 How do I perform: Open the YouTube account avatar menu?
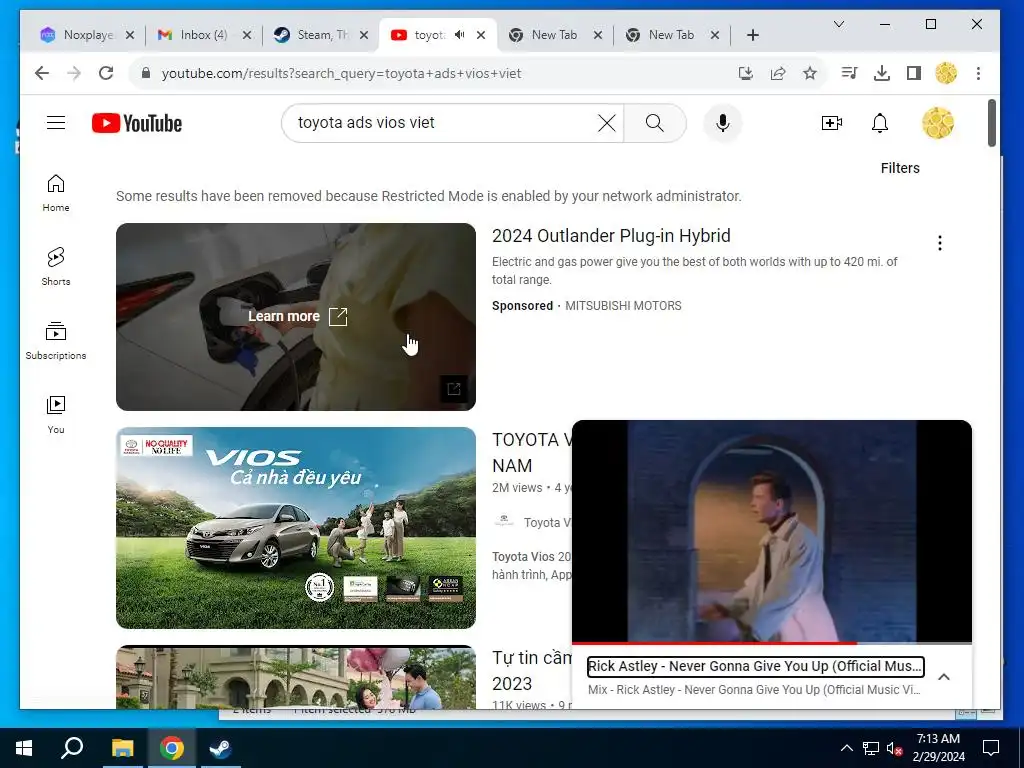point(938,123)
